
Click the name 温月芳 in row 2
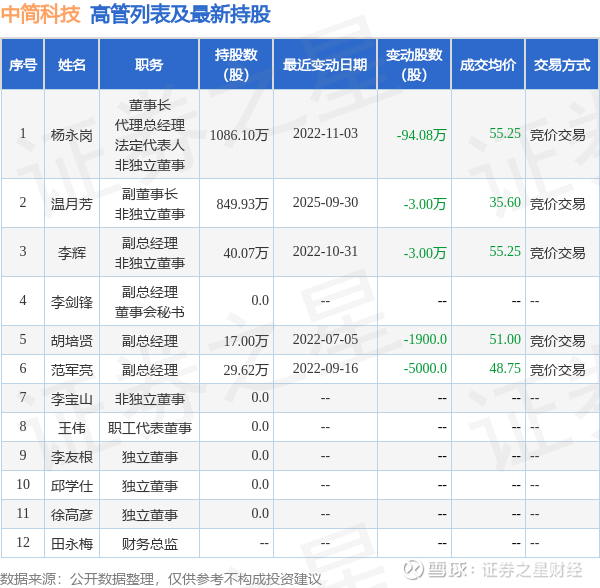pos(72,204)
